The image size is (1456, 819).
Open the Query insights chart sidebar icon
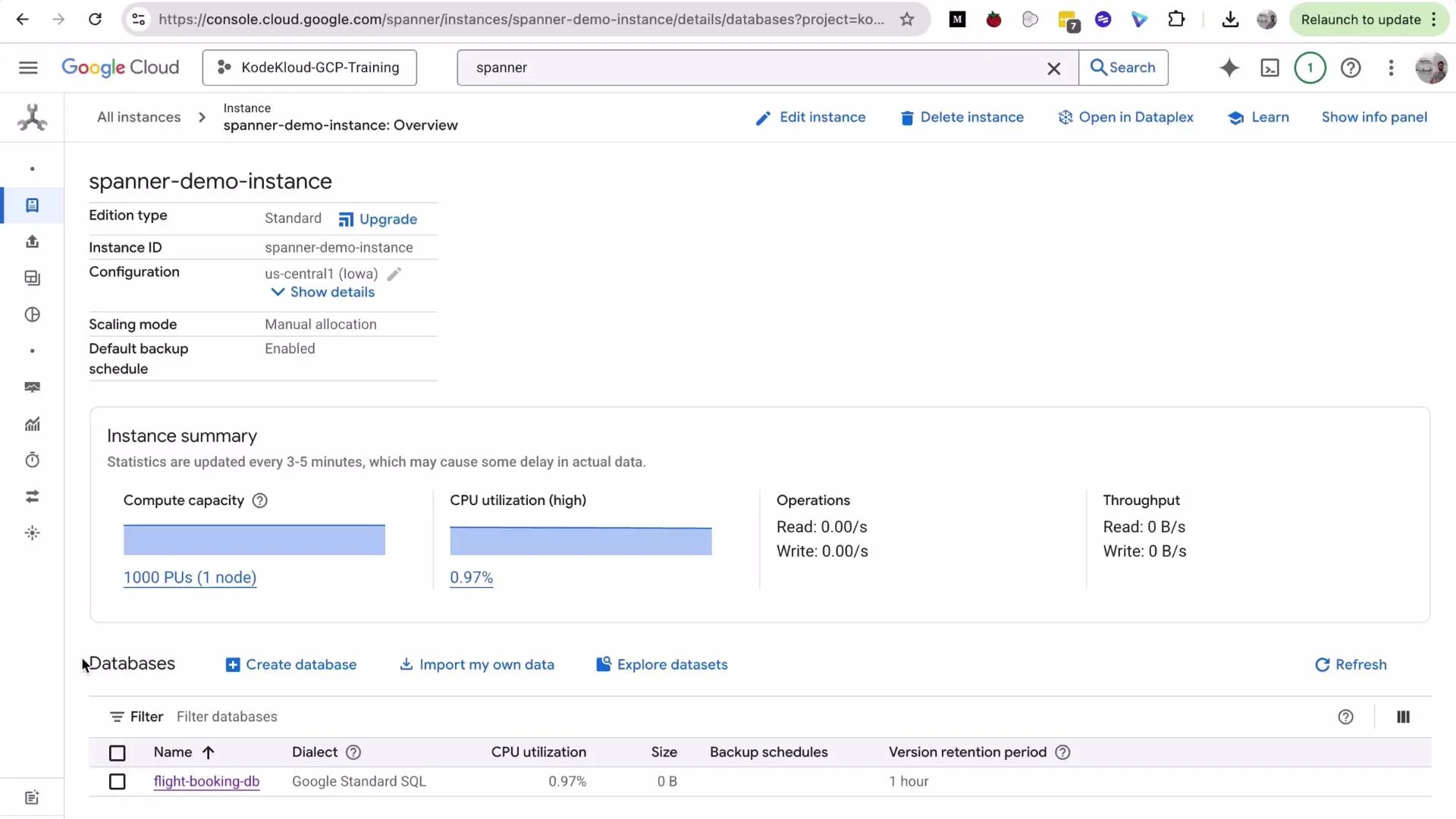tap(32, 424)
